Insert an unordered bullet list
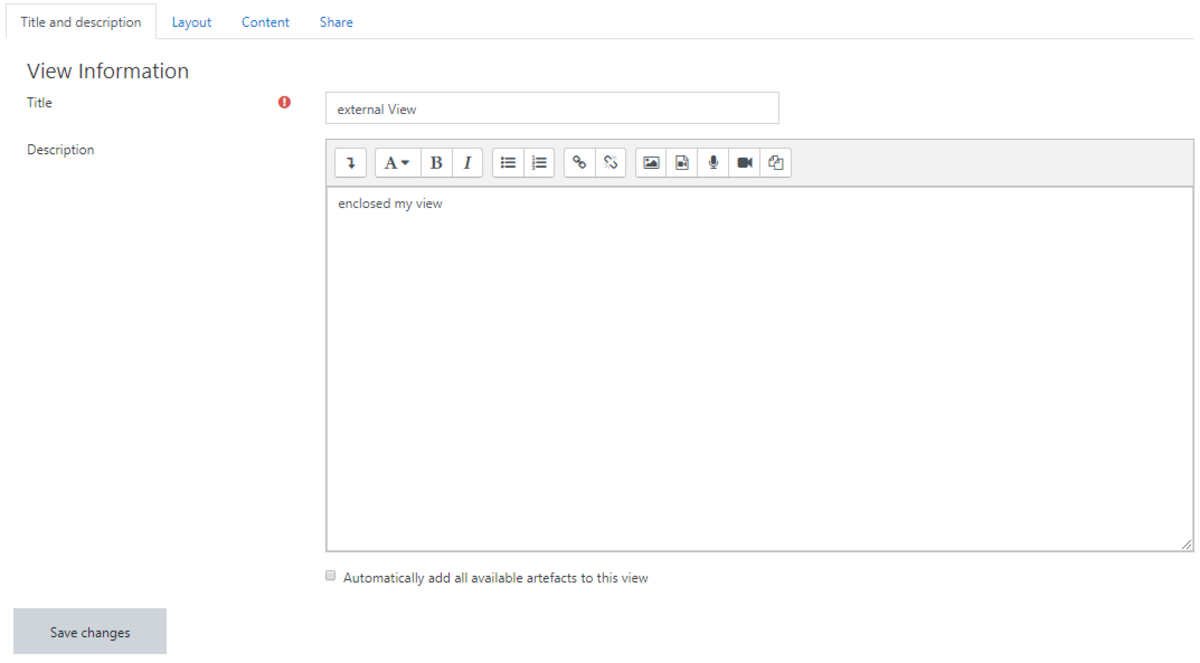The height and width of the screenshot is (663, 1200). 508,163
